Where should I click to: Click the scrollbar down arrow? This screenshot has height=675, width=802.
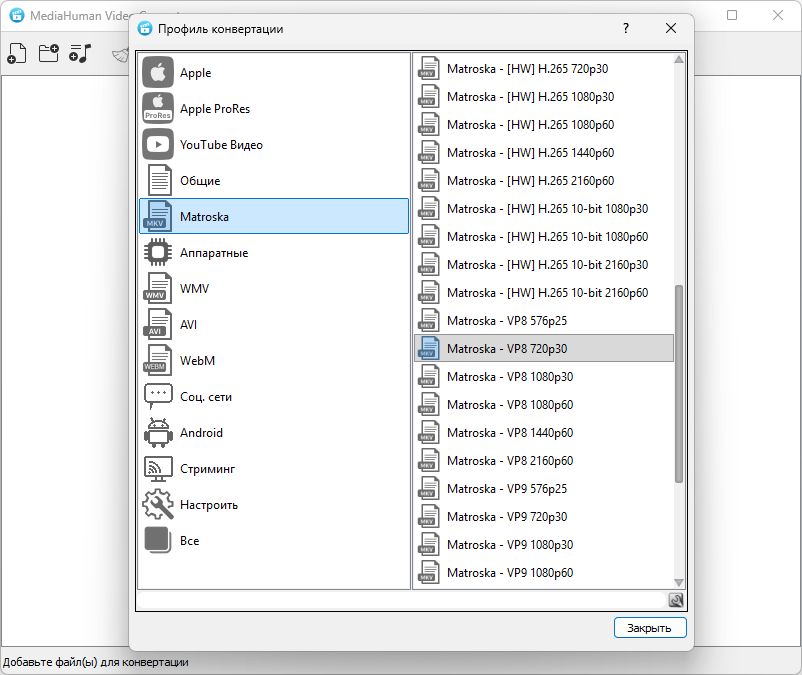click(x=679, y=582)
